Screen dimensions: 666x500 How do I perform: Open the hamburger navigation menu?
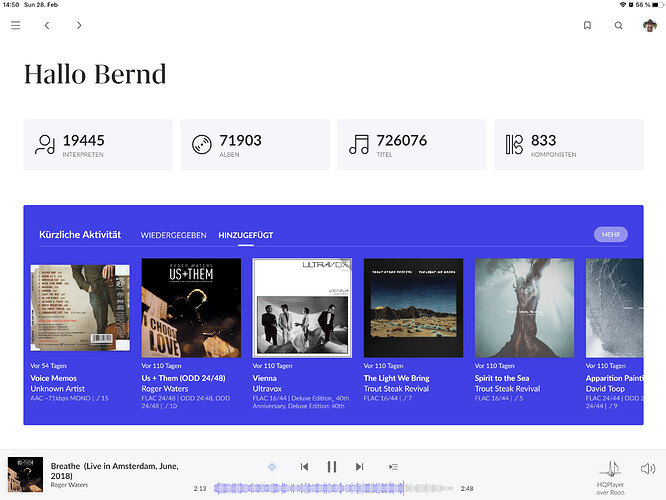tap(16, 25)
